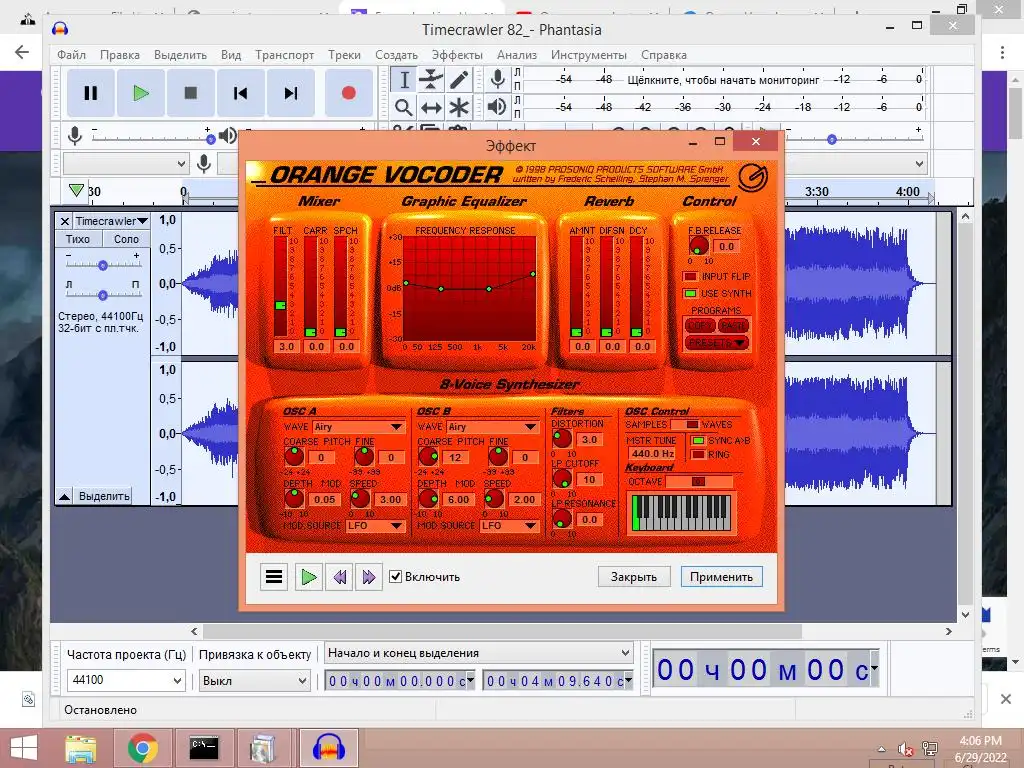
Task: Open the Справка menu
Action: coord(664,55)
